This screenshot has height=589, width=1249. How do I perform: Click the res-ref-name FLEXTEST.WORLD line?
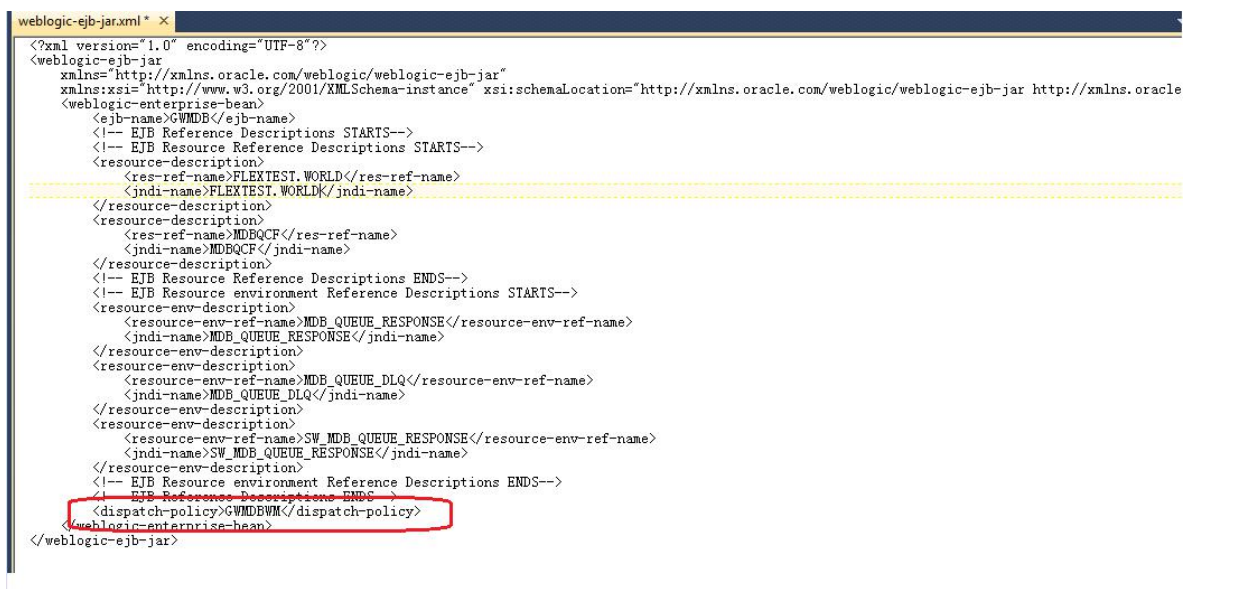pos(292,176)
